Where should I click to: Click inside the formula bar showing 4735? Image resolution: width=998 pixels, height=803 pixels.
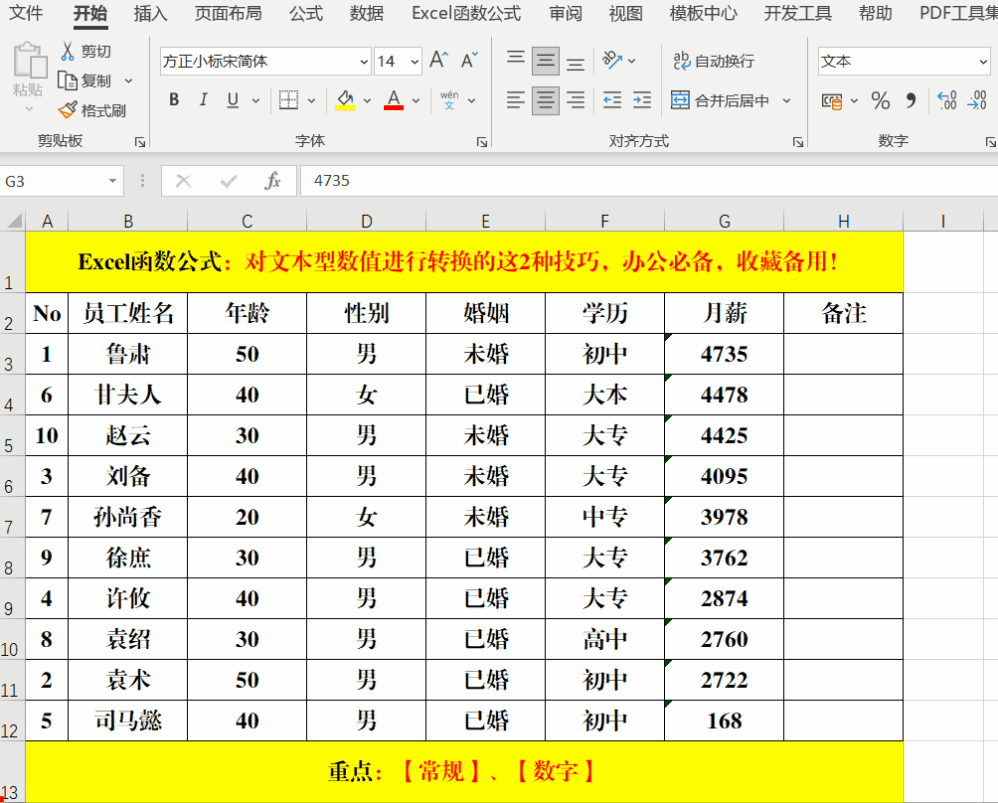click(x=649, y=181)
